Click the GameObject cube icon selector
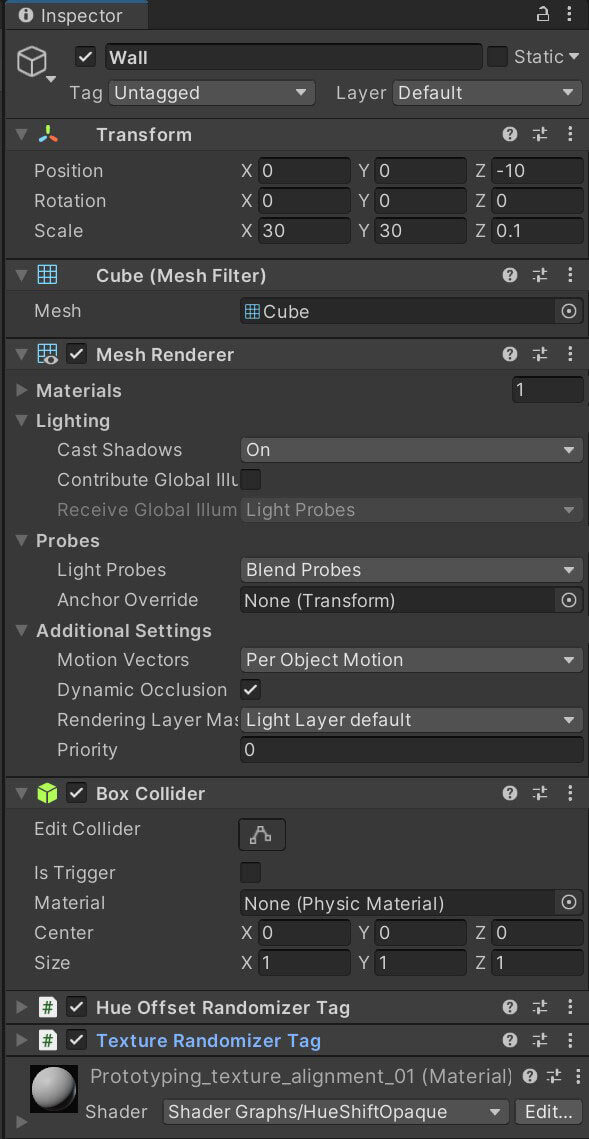The height and width of the screenshot is (1139, 589). pyautogui.click(x=35, y=64)
